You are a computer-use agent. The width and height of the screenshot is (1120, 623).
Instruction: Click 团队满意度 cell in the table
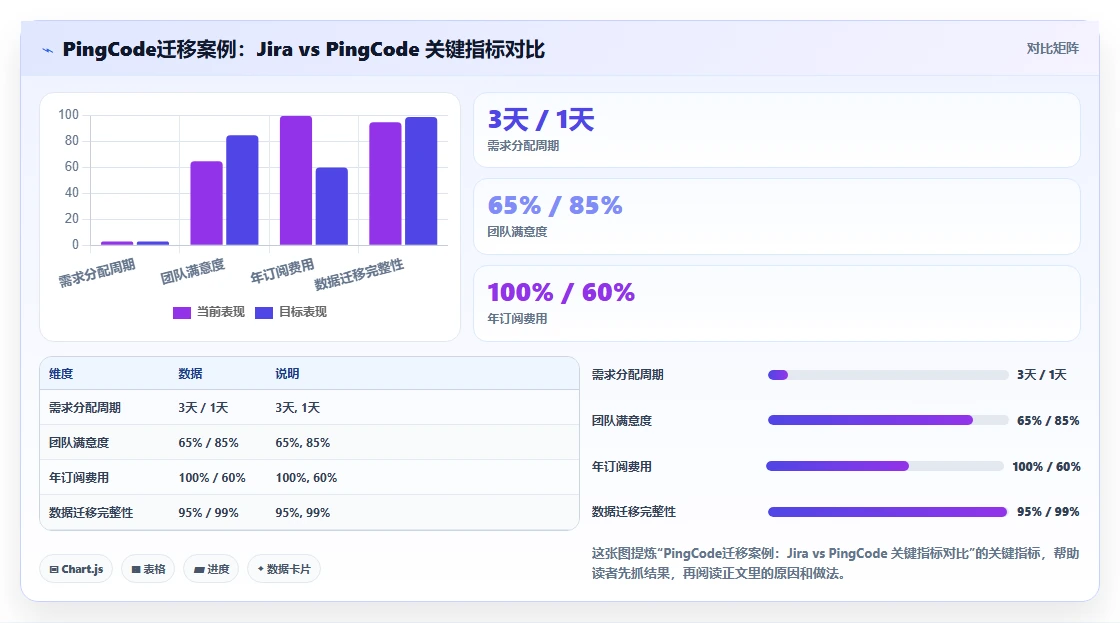point(79,443)
